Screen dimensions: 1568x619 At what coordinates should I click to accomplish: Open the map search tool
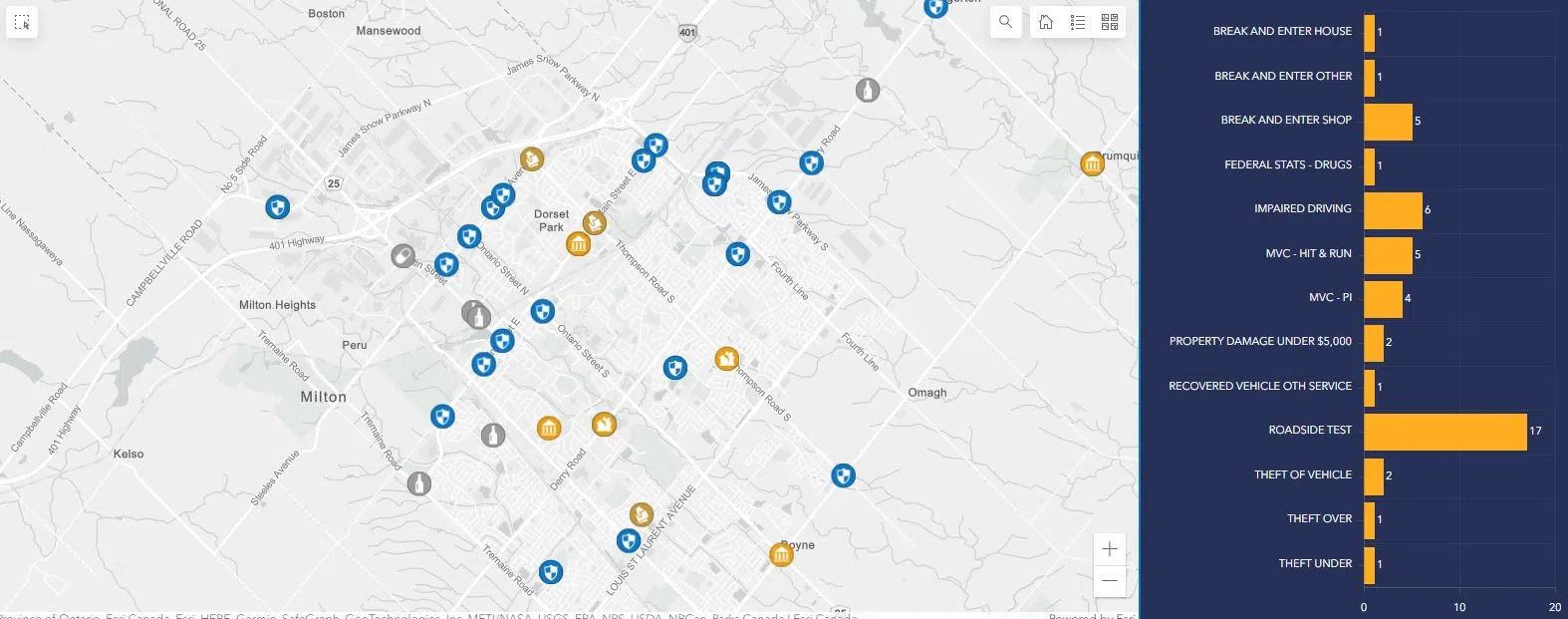[x=1005, y=22]
